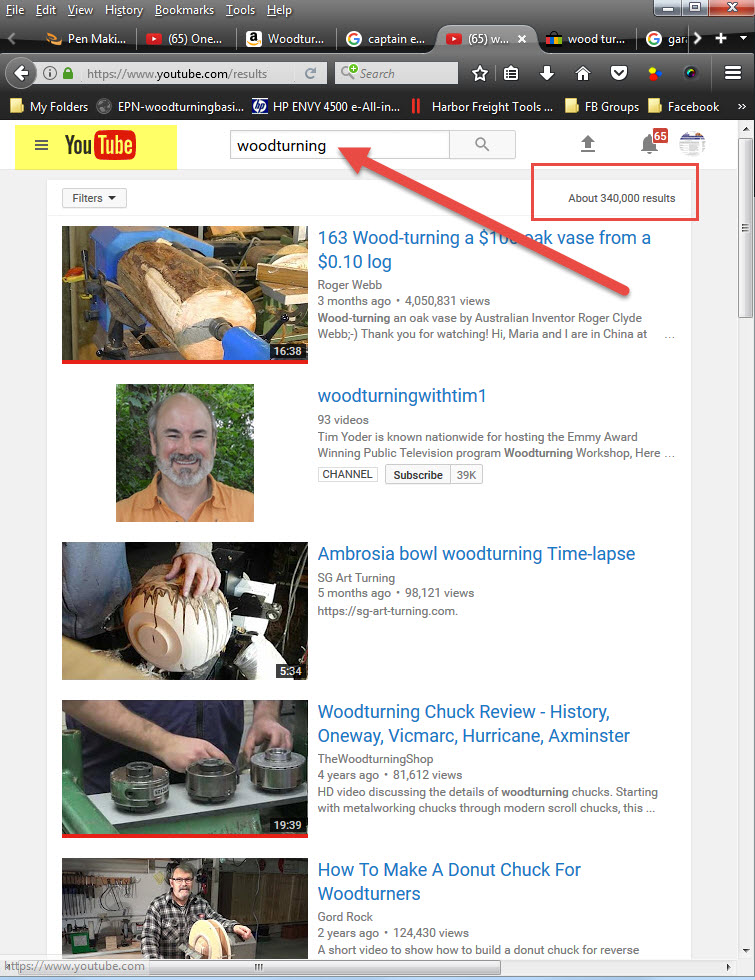Open the Firefox hamburger menu

(x=733, y=73)
